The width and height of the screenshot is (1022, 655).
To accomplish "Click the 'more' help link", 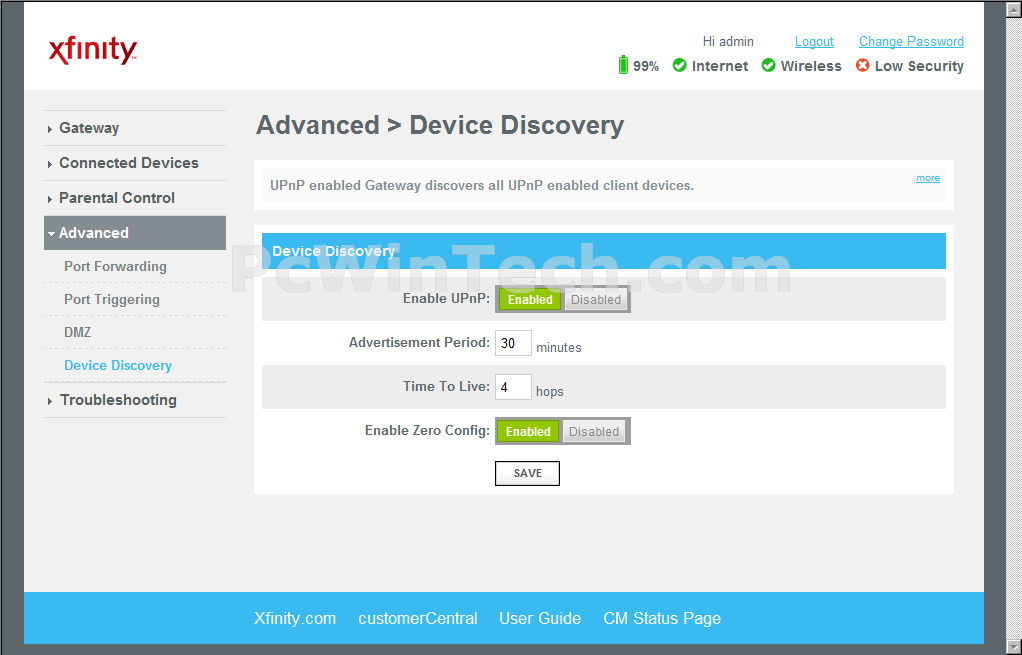I will [x=927, y=178].
